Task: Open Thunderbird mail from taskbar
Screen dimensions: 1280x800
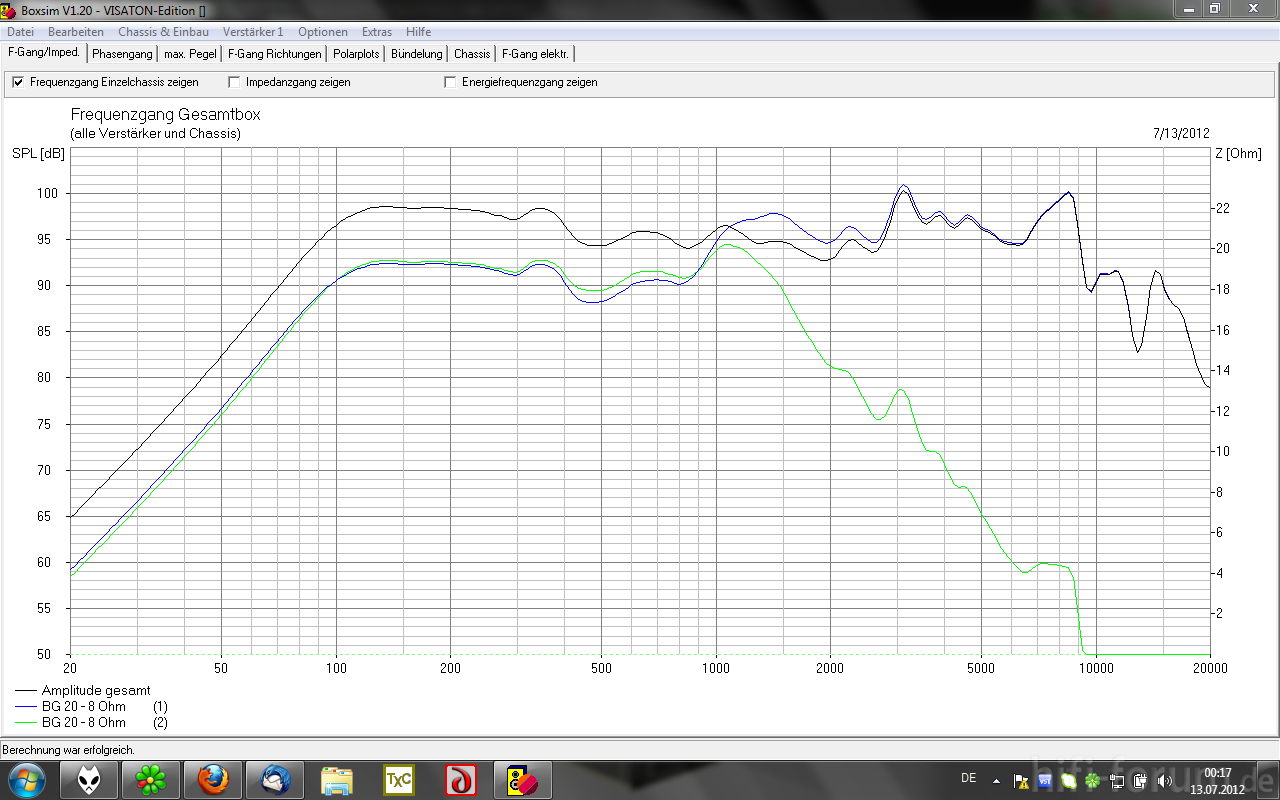Action: [x=275, y=779]
